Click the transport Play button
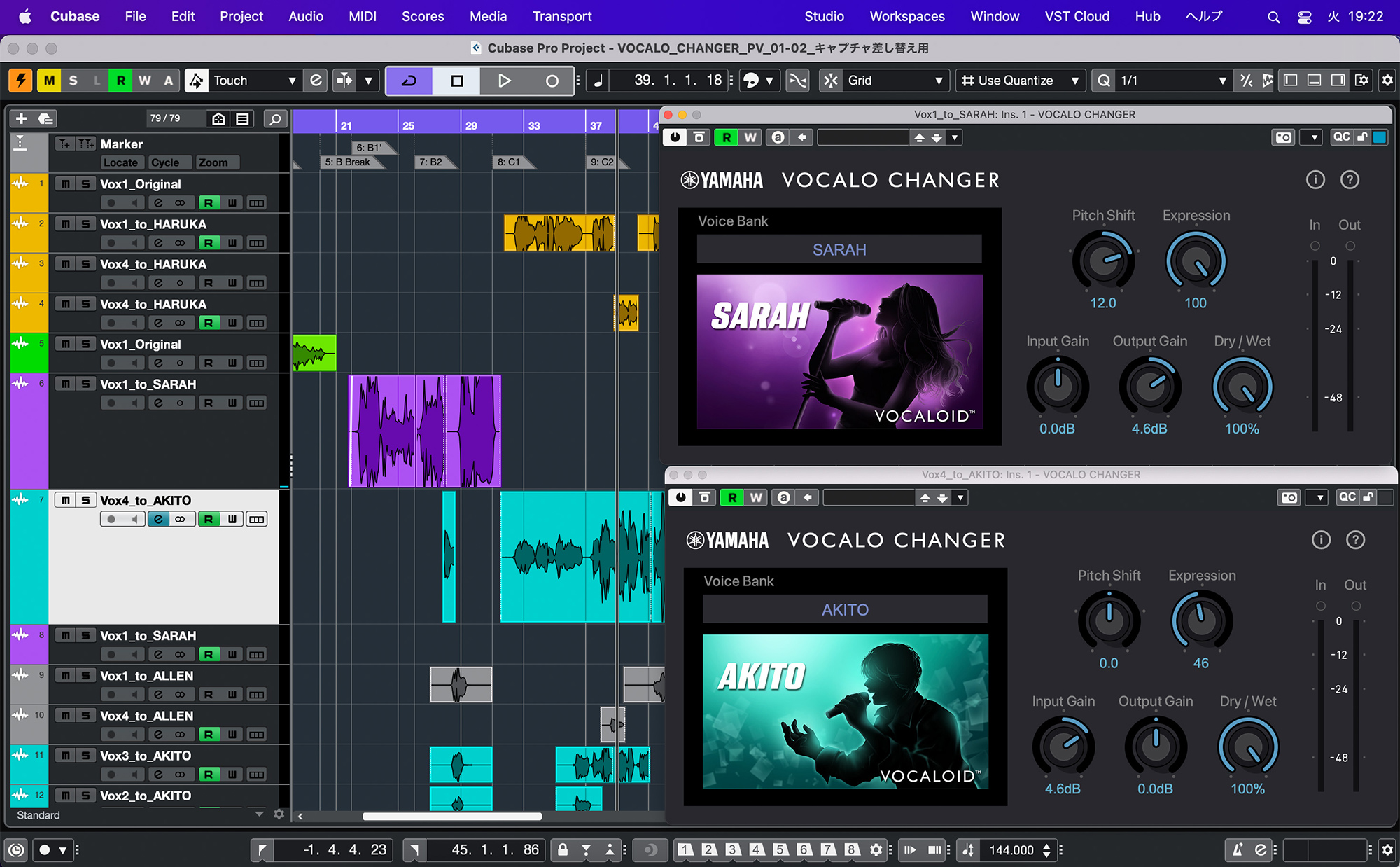Screen dimensions: 1400x867 (x=504, y=81)
